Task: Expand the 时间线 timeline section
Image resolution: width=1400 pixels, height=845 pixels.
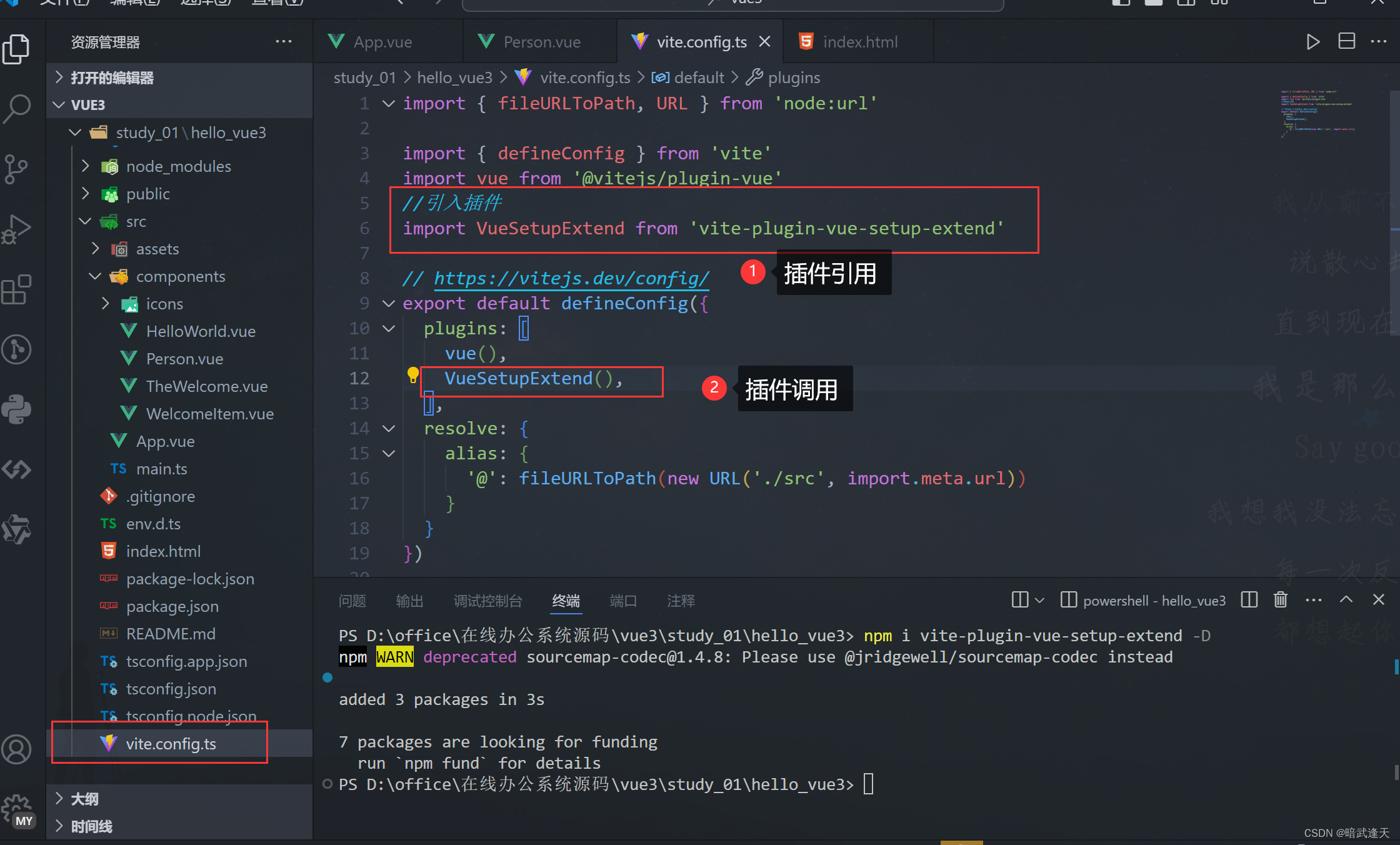Action: (x=180, y=826)
